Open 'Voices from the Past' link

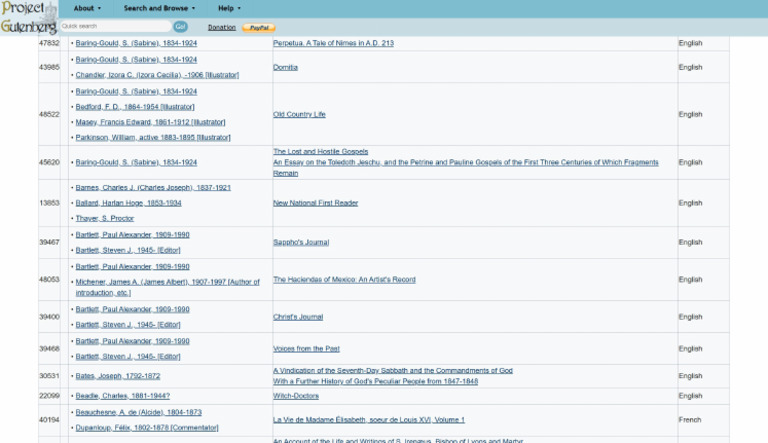click(306, 348)
